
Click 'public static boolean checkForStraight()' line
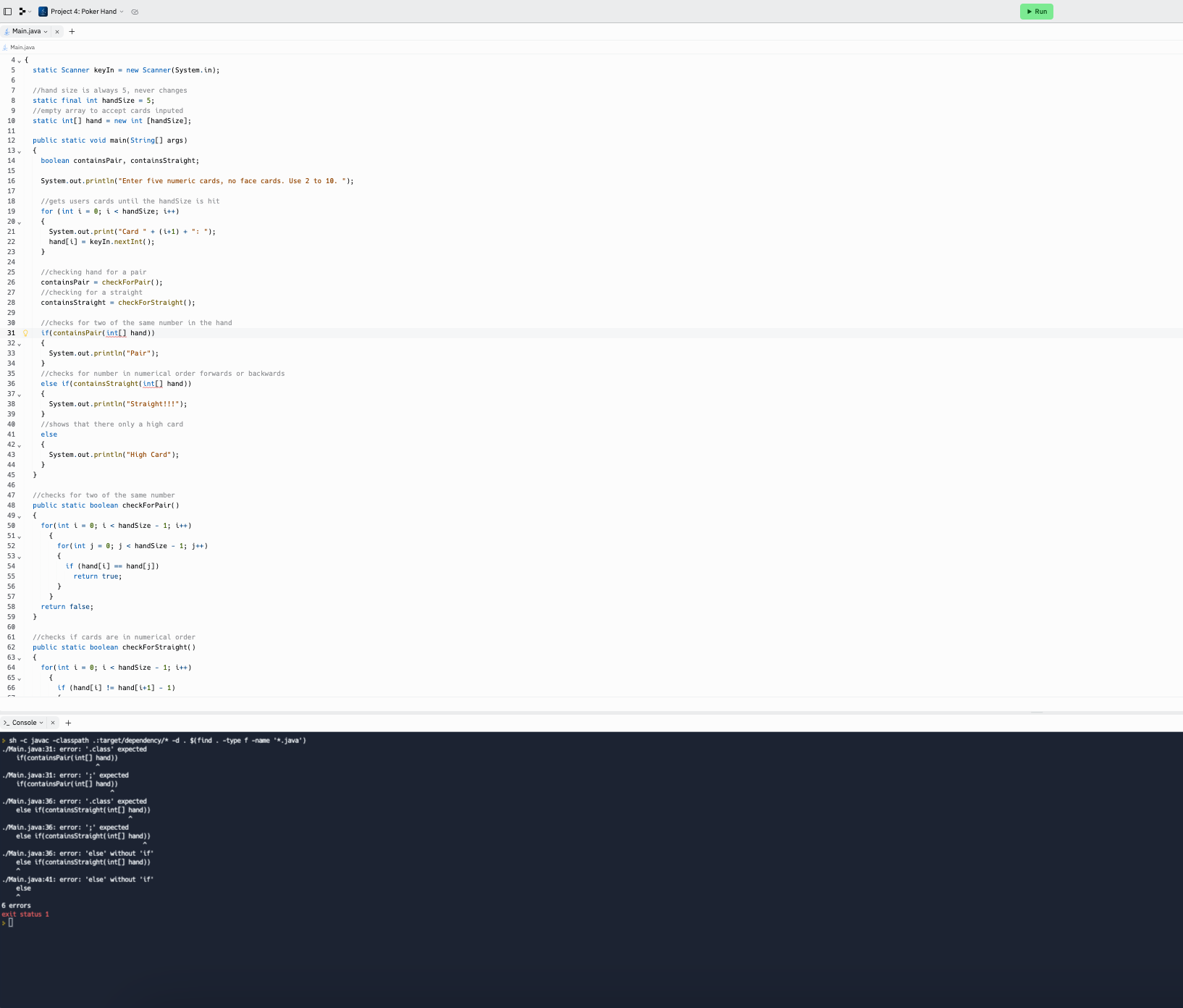pos(114,647)
